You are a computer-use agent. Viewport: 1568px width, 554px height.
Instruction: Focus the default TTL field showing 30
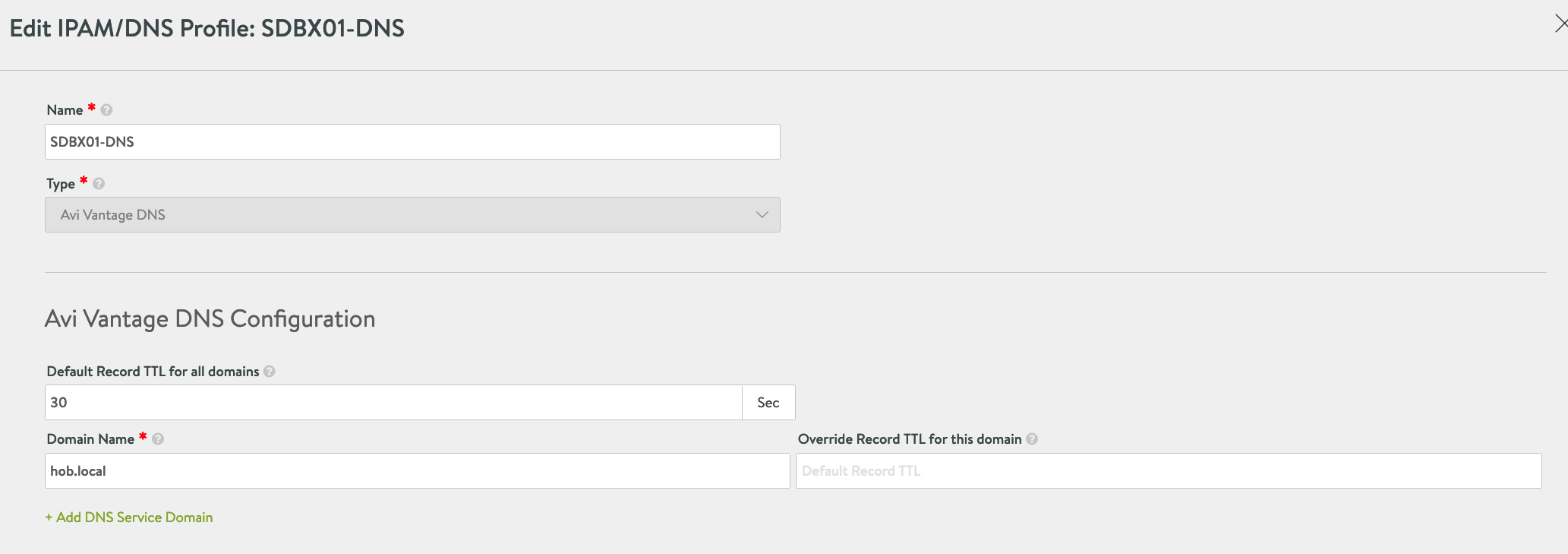[x=393, y=403]
